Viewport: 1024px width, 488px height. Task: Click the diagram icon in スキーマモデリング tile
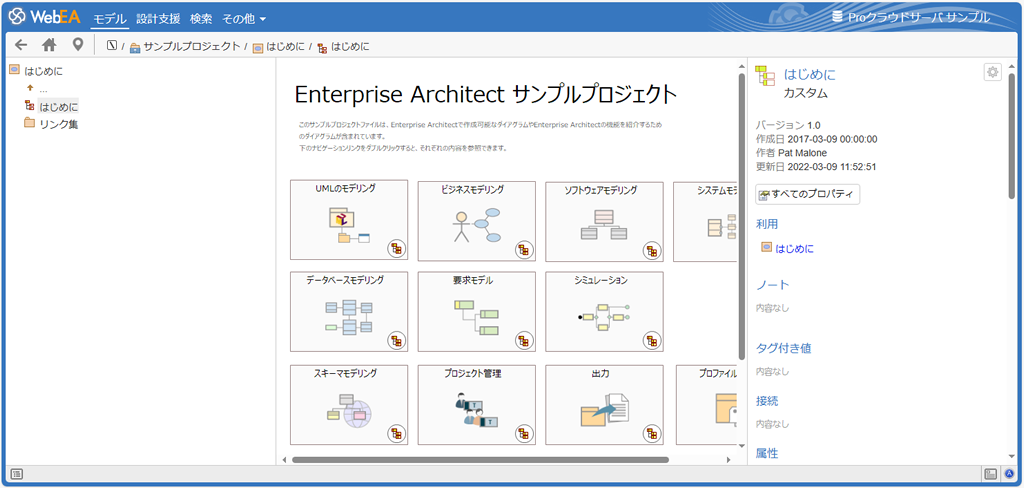(x=397, y=432)
